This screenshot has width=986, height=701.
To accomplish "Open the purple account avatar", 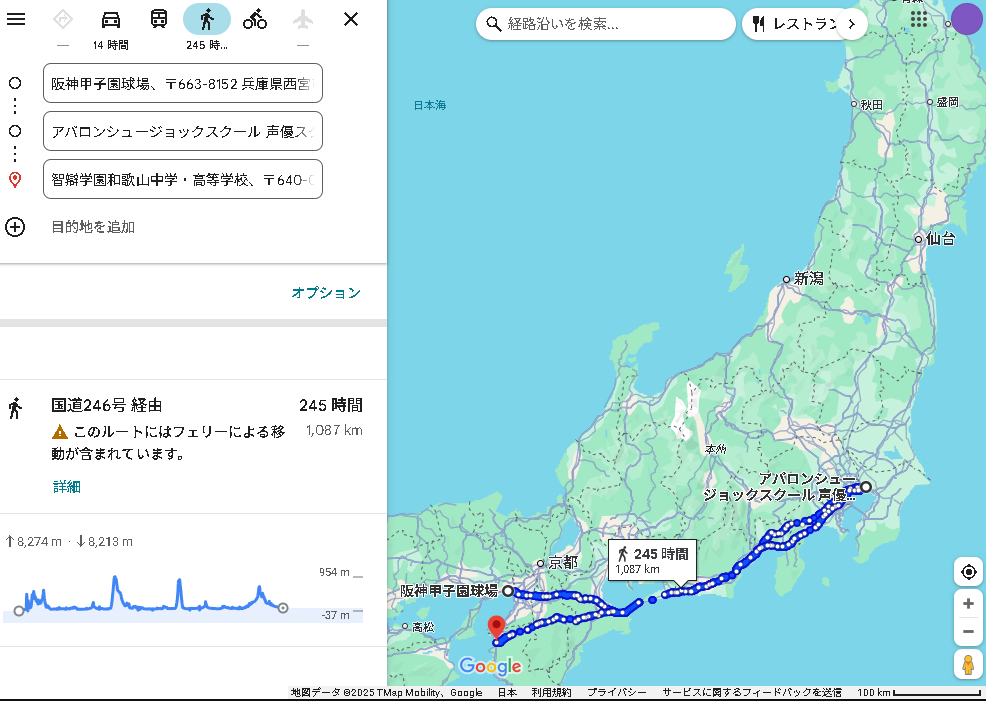I will click(967, 19).
